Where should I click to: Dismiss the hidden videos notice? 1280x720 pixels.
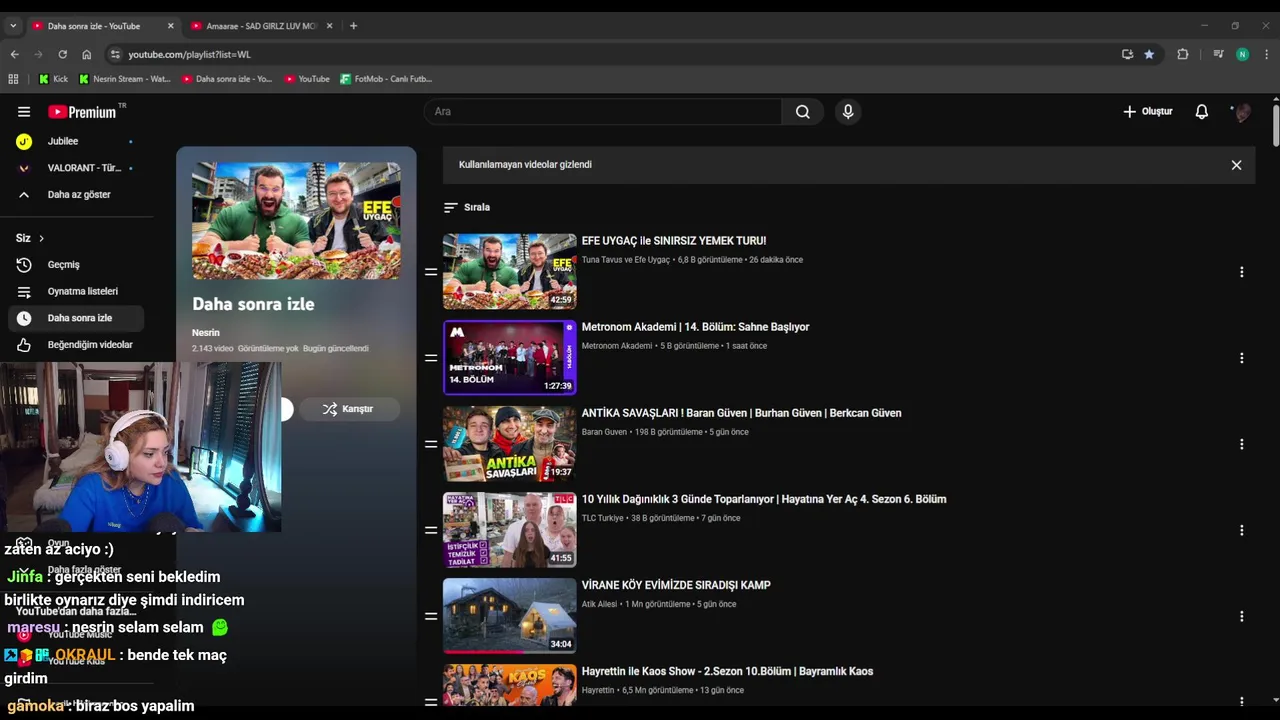pos(1236,165)
